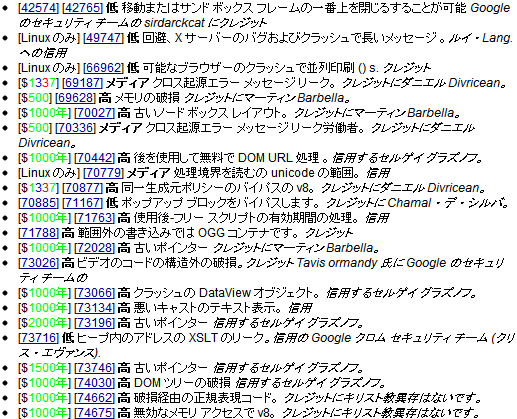Screen dimensions: 517x419
Task: Click 'Google' at the end of the first row
Action: pyautogui.click(x=490, y=8)
